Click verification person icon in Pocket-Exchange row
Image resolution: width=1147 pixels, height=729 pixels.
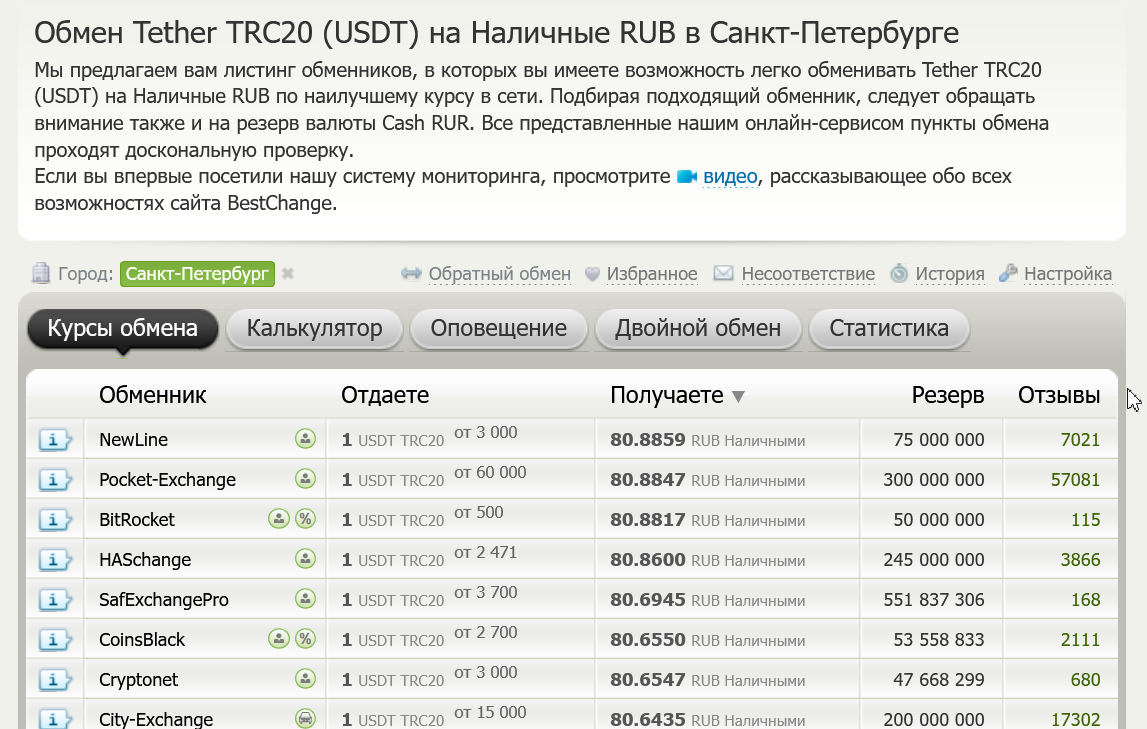click(305, 479)
